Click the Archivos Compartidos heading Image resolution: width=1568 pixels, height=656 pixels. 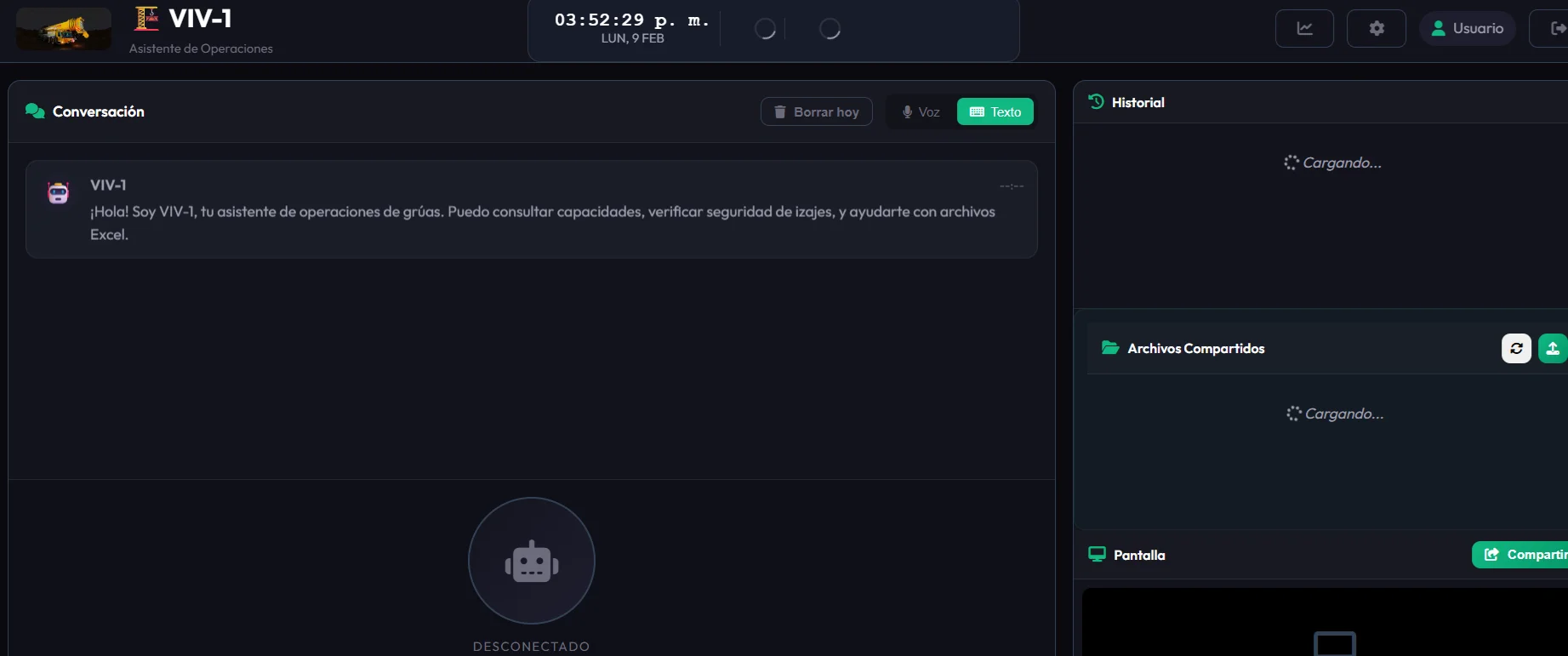[1196, 348]
